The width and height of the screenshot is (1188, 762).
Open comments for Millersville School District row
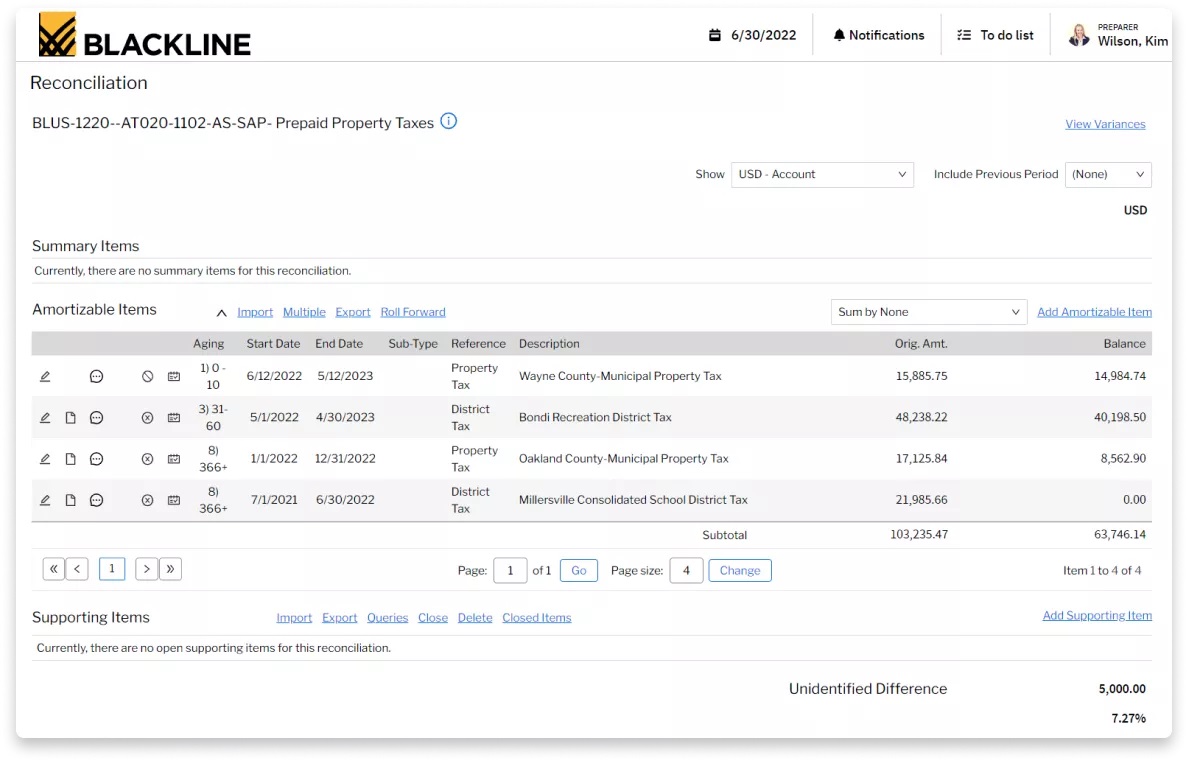pos(96,500)
